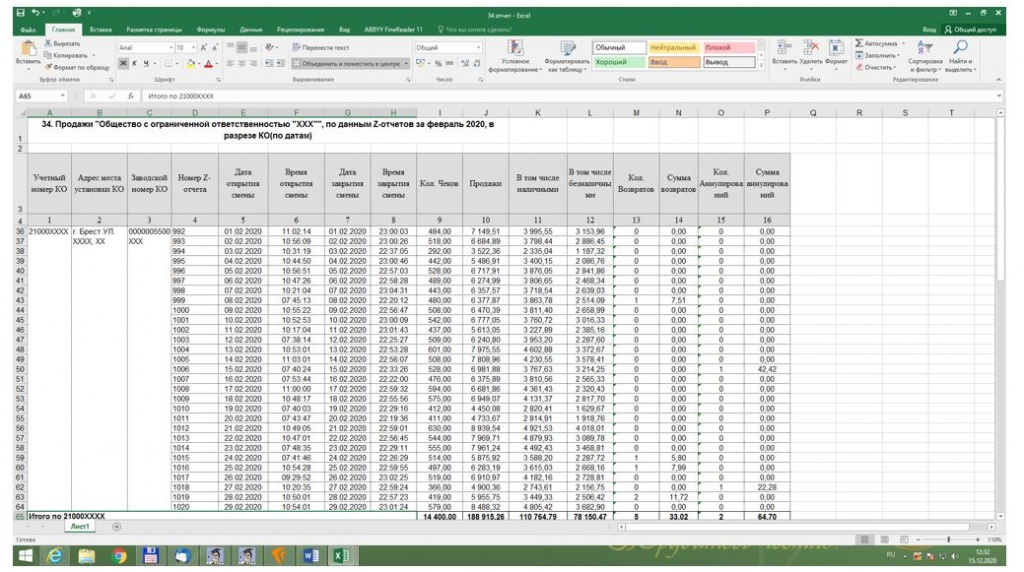Open Internet Explorer from taskbar
Image resolution: width=1024 pixels, height=572 pixels.
pos(55,556)
